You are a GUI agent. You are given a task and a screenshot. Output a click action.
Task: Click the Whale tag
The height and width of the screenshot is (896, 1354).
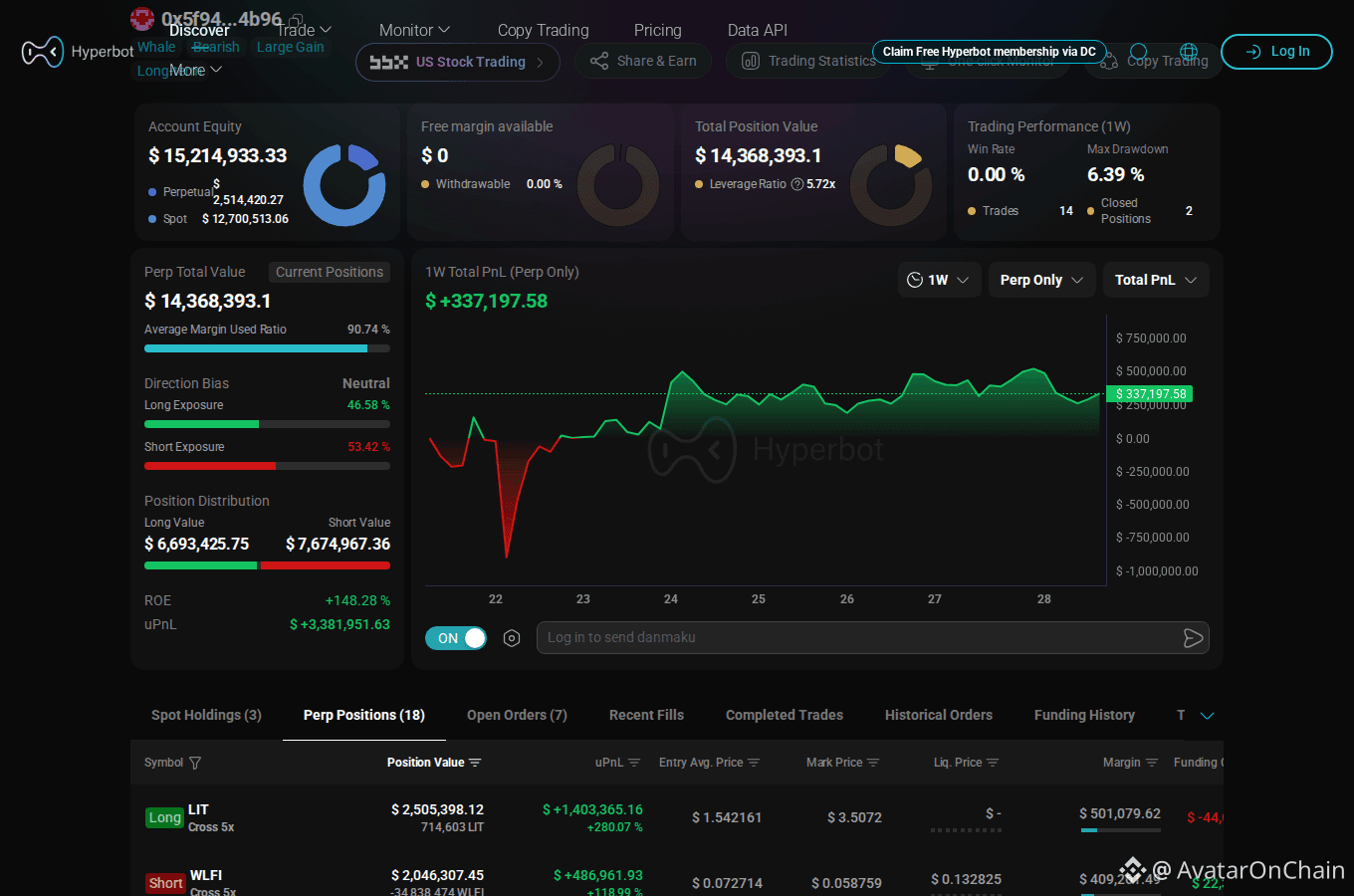coord(155,47)
